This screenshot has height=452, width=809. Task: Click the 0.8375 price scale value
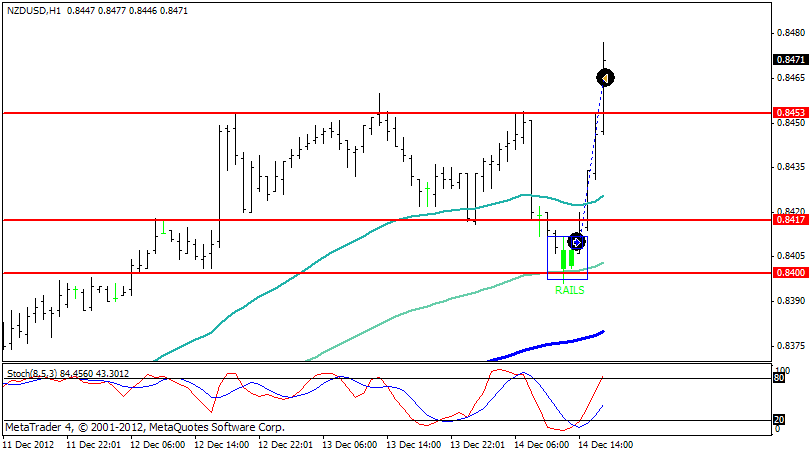(791, 346)
